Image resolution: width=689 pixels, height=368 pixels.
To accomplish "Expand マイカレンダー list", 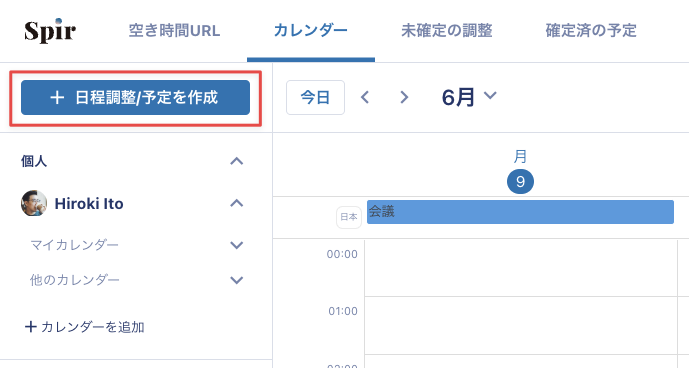I will pyautogui.click(x=236, y=245).
